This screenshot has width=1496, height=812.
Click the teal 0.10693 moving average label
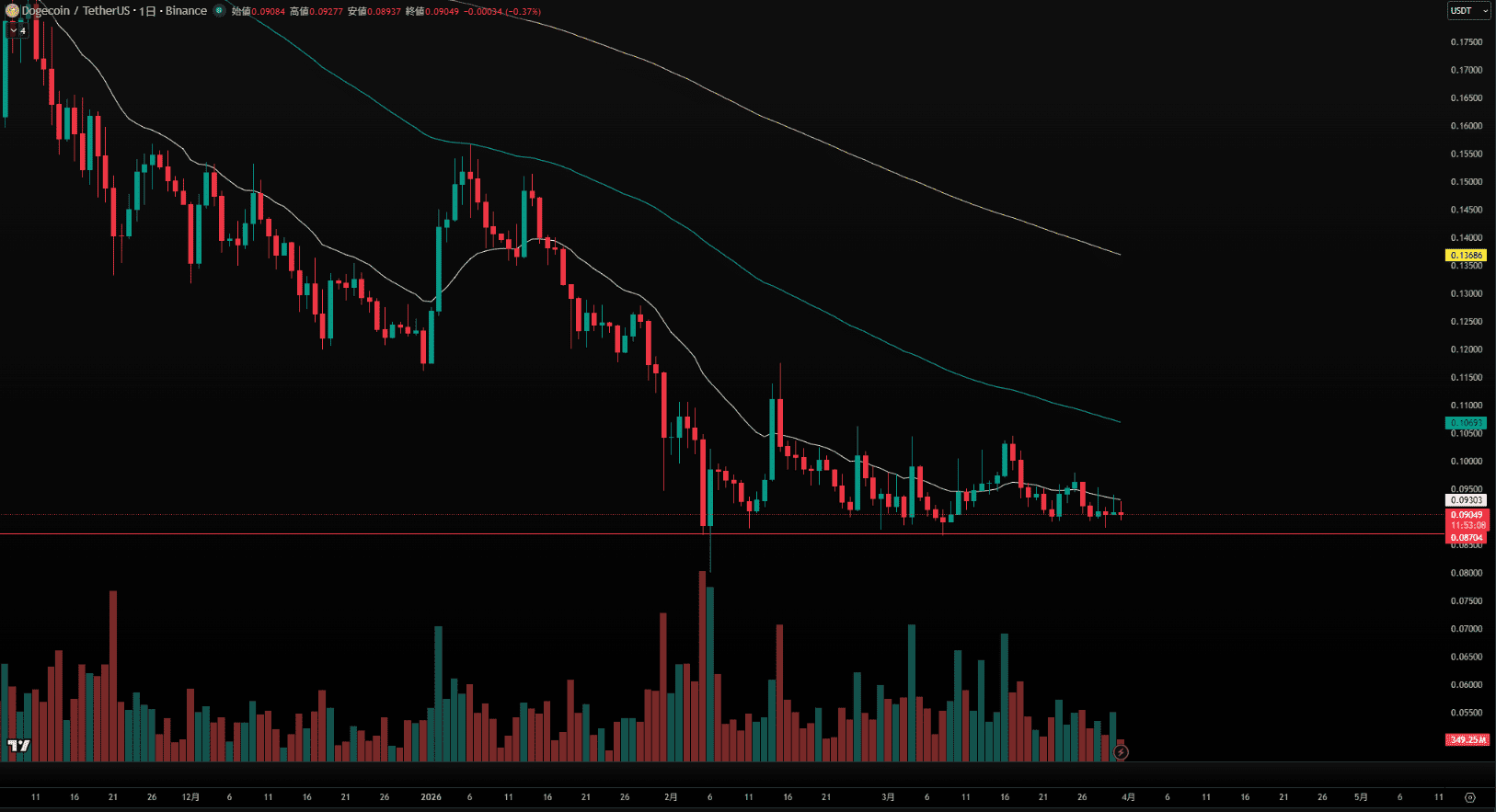(1466, 423)
